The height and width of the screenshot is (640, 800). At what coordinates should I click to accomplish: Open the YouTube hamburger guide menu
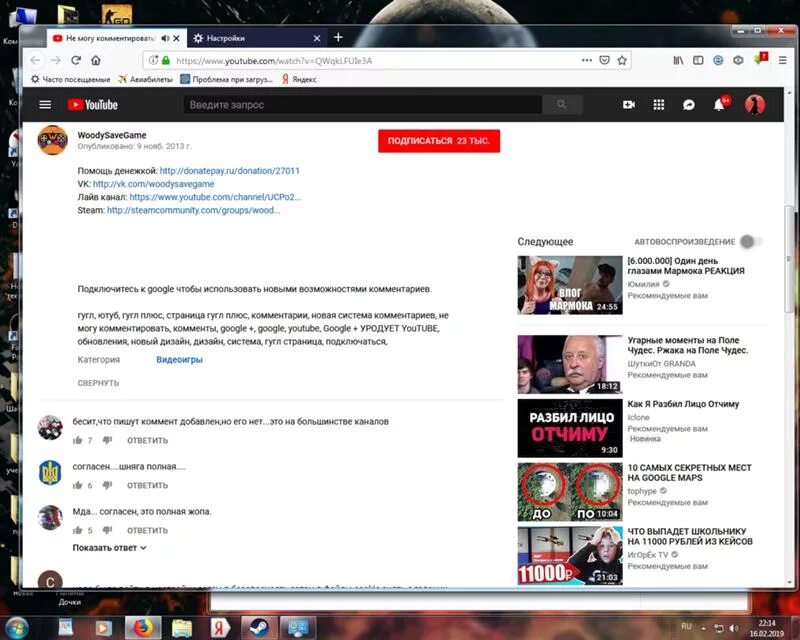tap(45, 105)
